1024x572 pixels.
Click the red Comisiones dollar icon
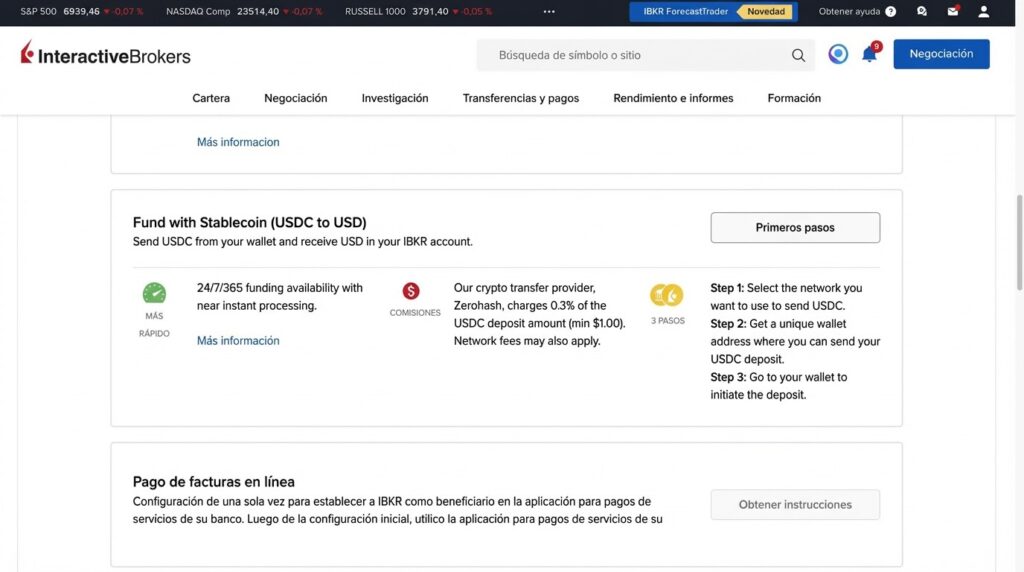[411, 291]
